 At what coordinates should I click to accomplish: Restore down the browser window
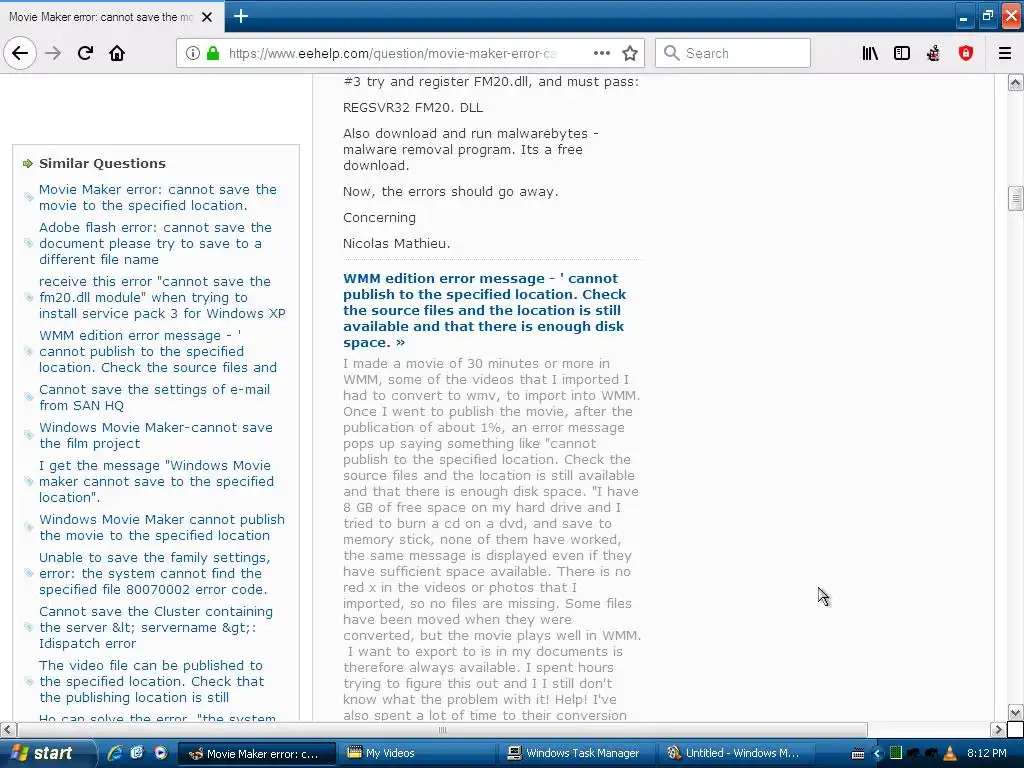click(x=987, y=17)
